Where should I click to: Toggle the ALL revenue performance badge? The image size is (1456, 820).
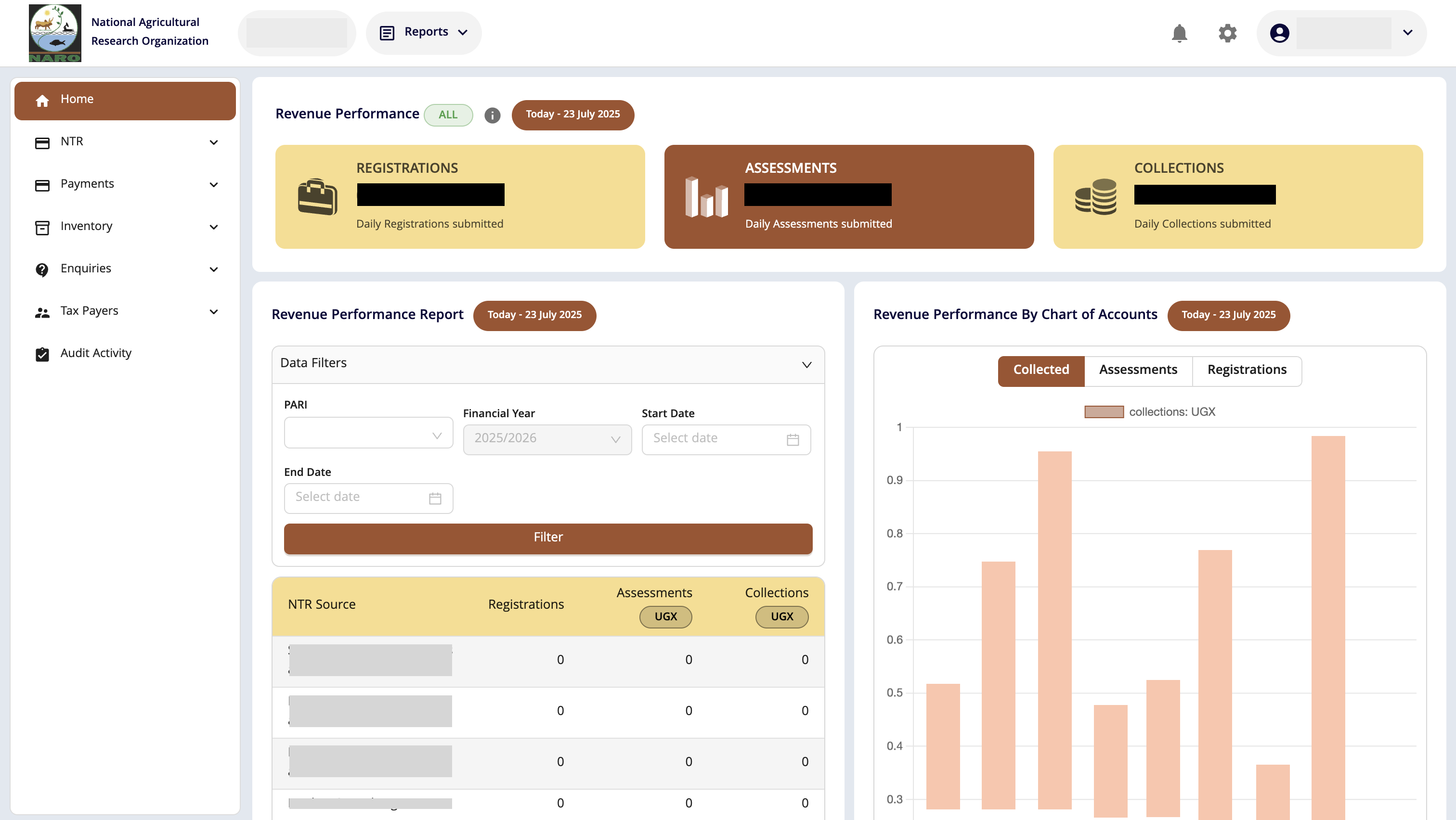coord(448,115)
